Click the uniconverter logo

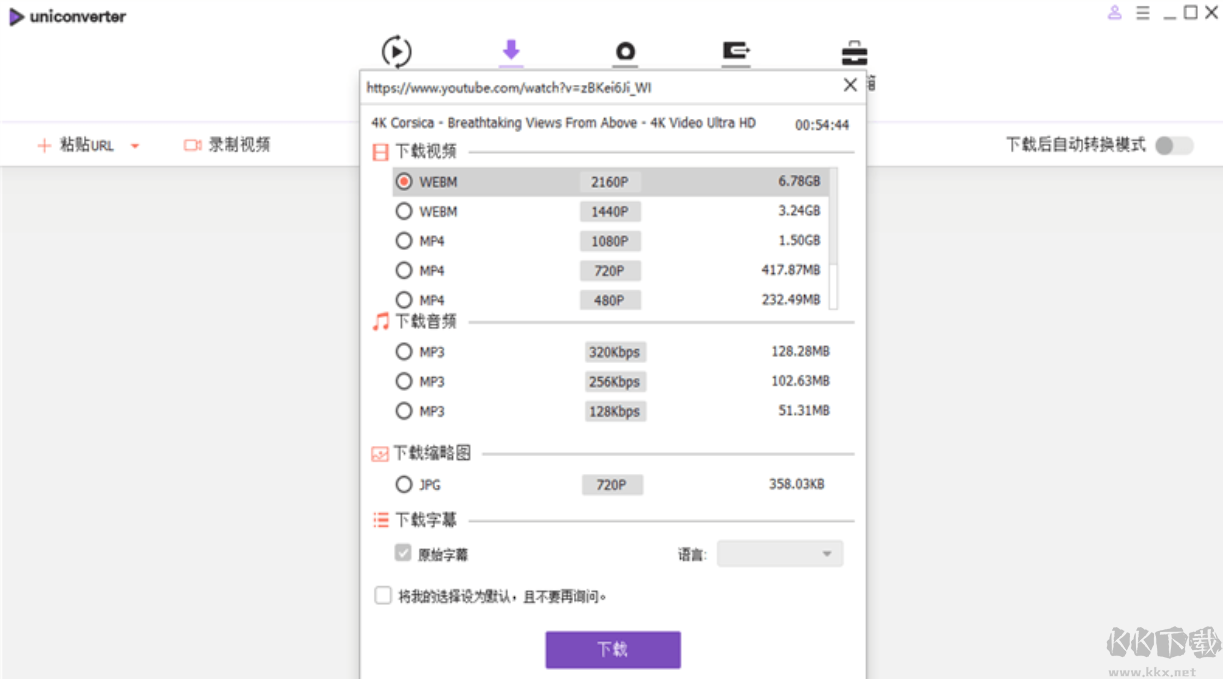67,16
